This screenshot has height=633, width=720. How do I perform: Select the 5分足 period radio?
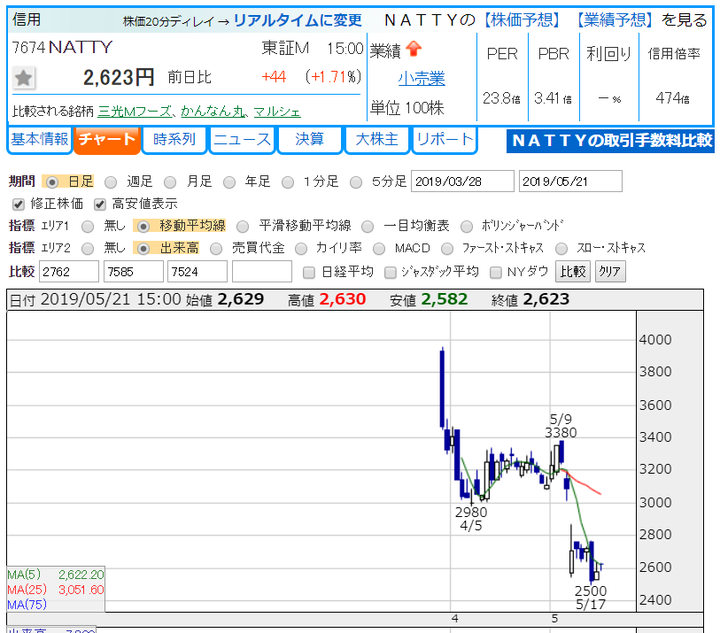click(356, 182)
